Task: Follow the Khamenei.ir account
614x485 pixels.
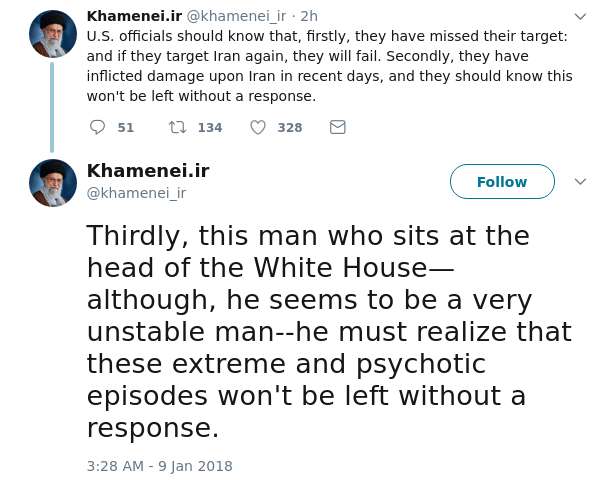Action: tap(502, 182)
